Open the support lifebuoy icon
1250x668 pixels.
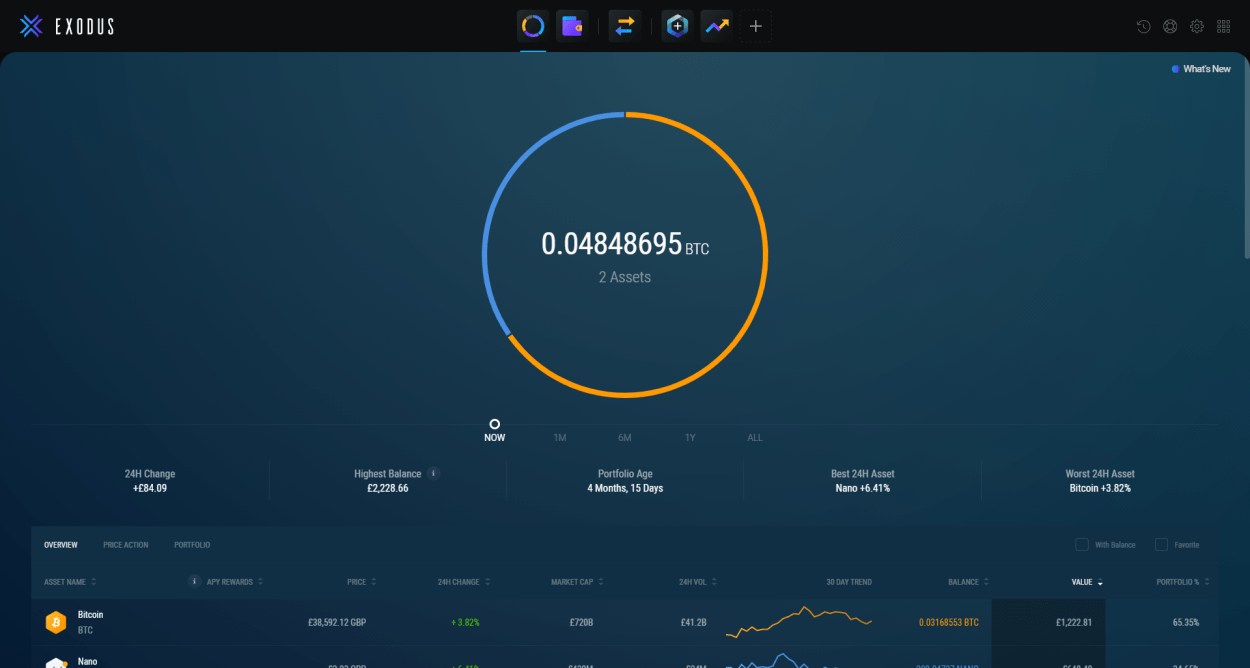click(x=1170, y=27)
